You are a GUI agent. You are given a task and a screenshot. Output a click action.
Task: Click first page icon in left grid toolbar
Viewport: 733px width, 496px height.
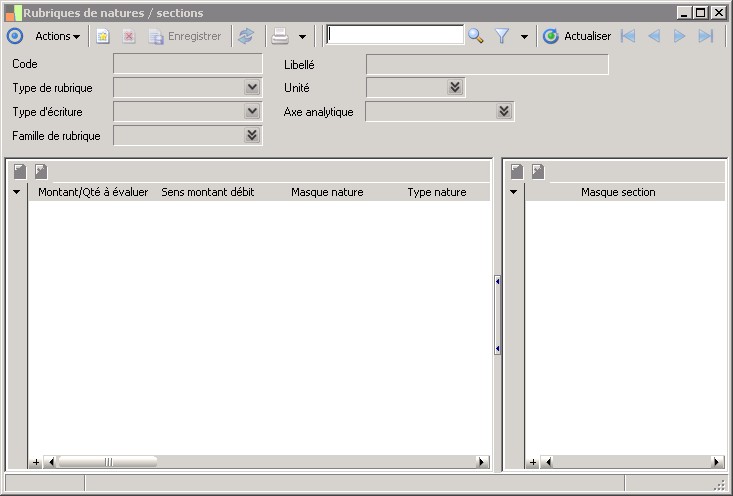tap(20, 172)
